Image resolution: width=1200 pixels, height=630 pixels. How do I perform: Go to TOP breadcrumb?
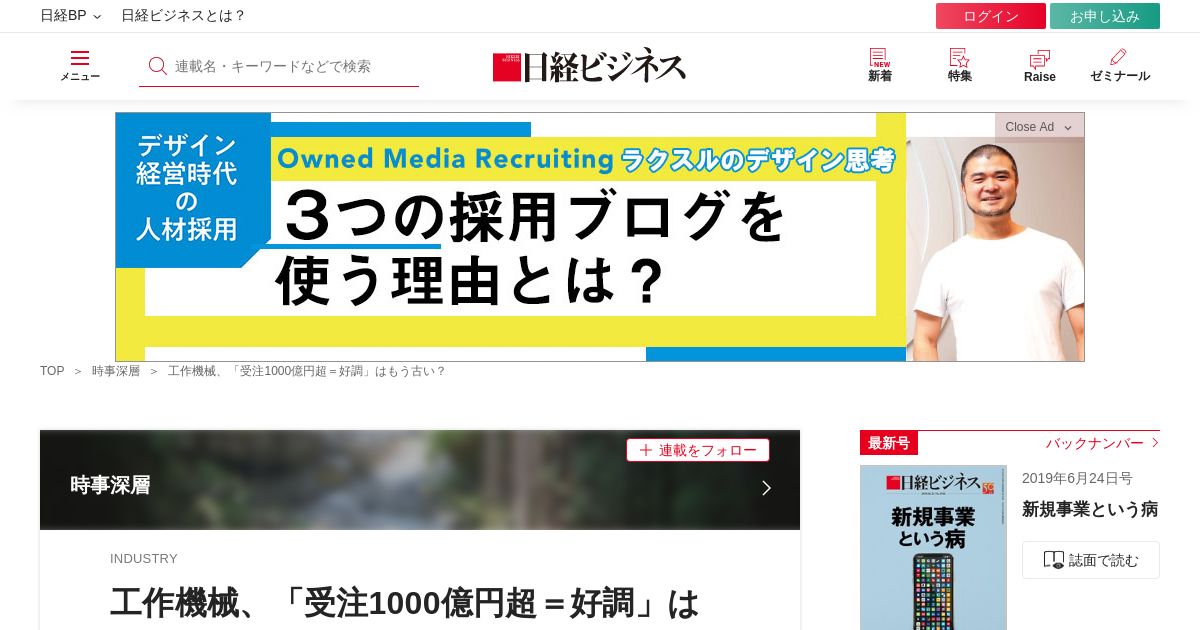(52, 371)
